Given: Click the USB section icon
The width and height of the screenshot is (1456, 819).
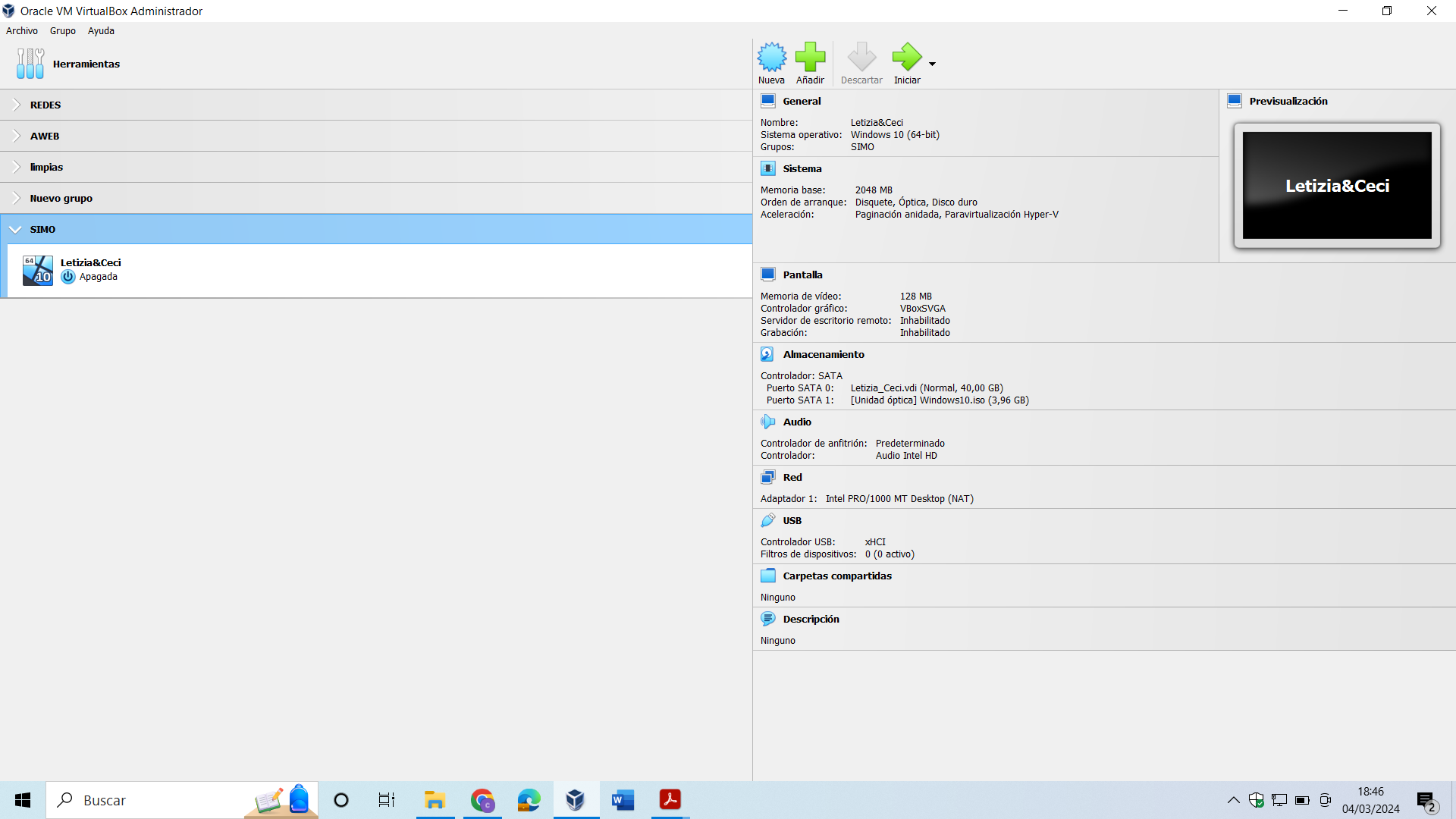Looking at the screenshot, I should (x=767, y=520).
